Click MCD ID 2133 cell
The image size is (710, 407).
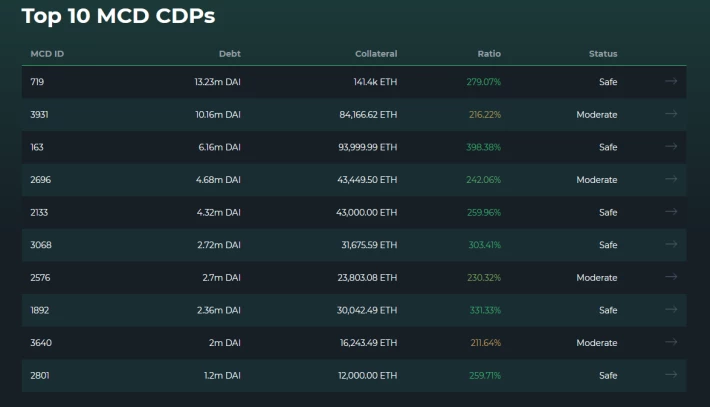[39, 212]
